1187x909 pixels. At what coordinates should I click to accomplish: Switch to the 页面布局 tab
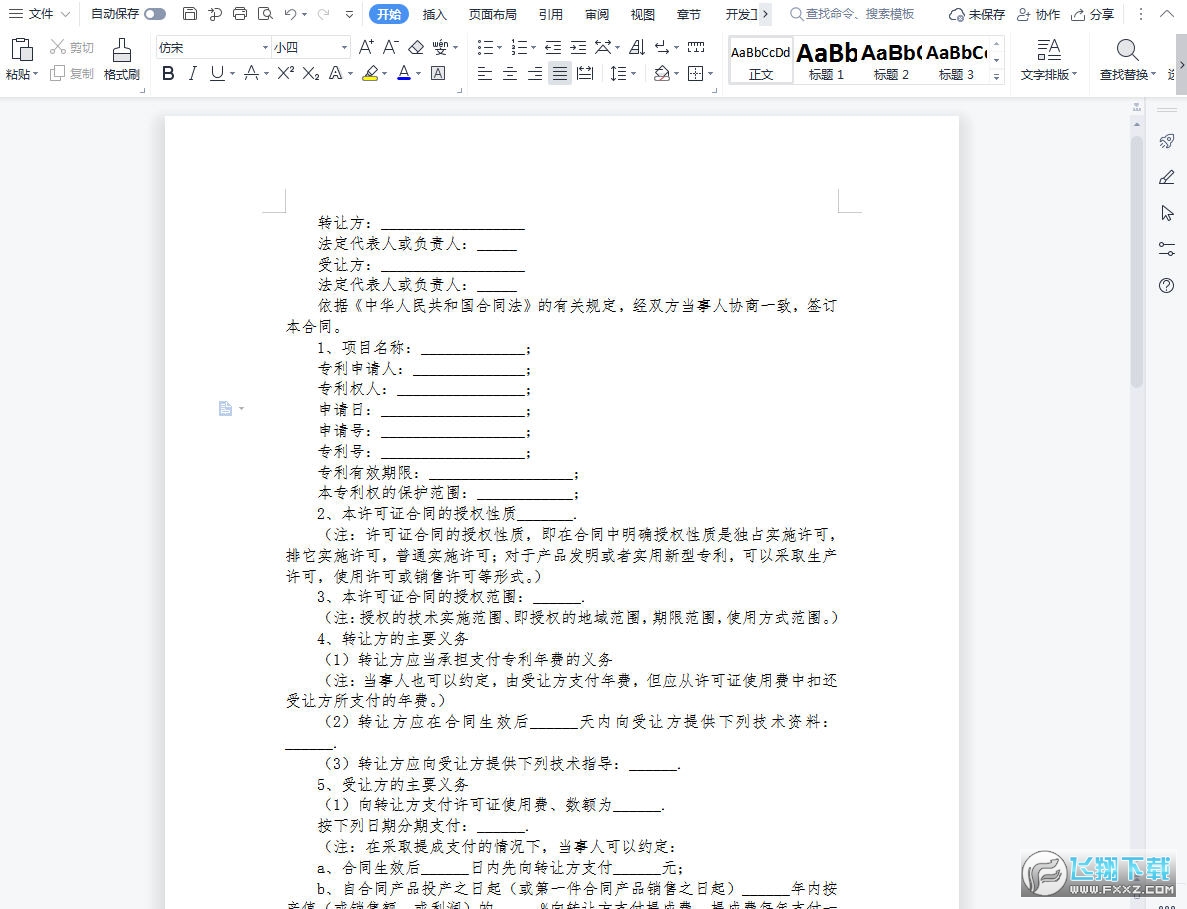pyautogui.click(x=493, y=14)
